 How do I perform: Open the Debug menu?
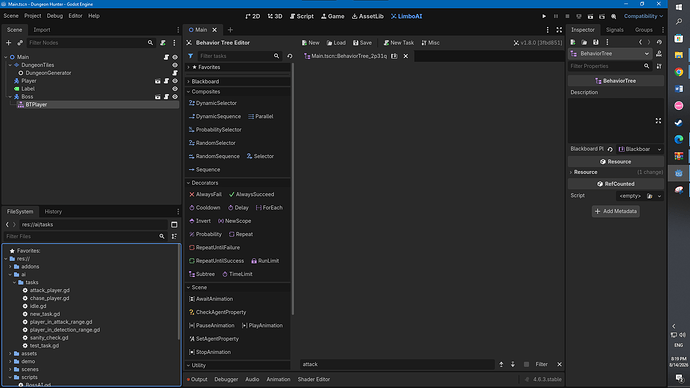[55, 16]
